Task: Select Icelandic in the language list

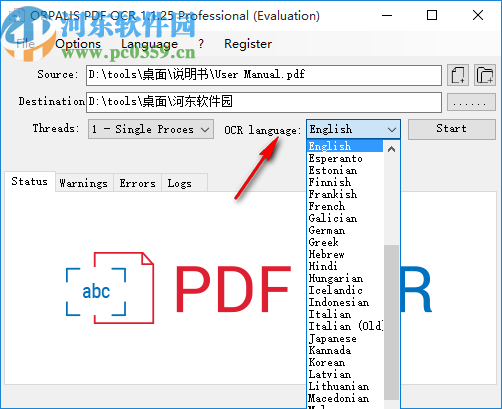Action: click(345, 290)
